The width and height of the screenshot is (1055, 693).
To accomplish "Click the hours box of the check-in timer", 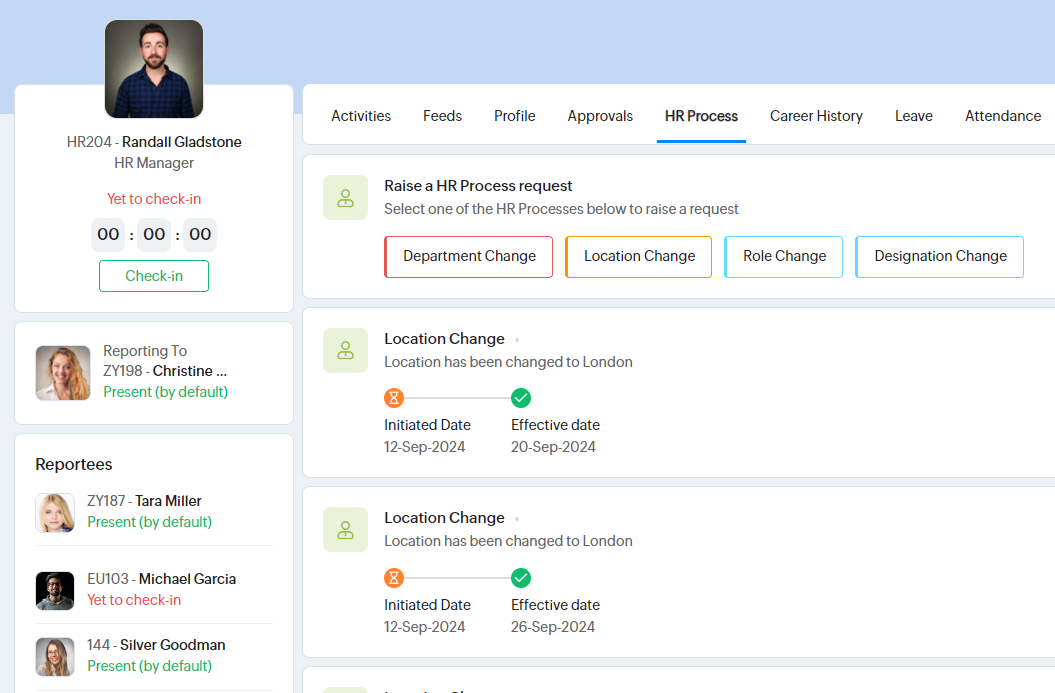I will [x=108, y=234].
